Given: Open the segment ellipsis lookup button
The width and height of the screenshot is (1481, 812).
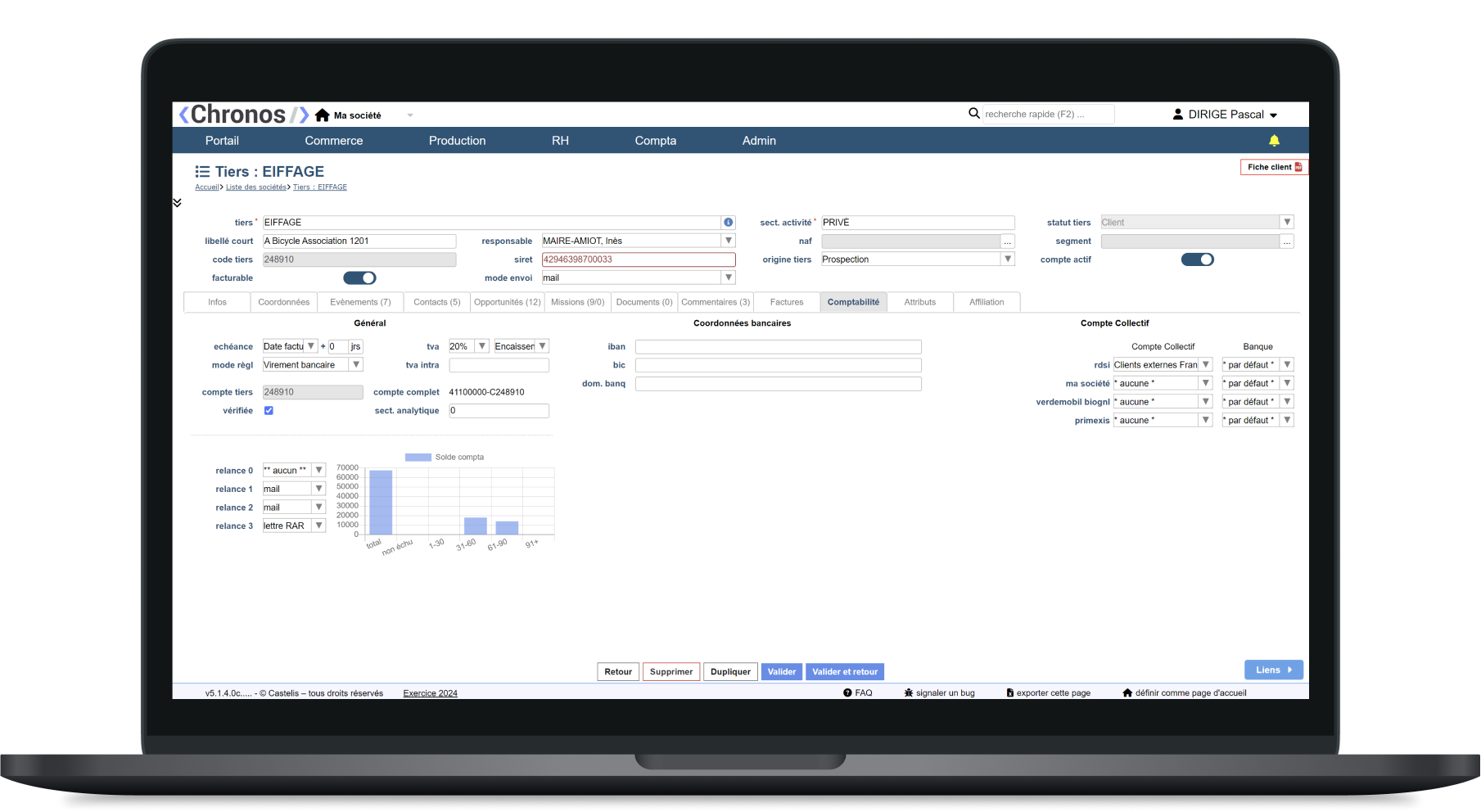Looking at the screenshot, I should [1287, 241].
